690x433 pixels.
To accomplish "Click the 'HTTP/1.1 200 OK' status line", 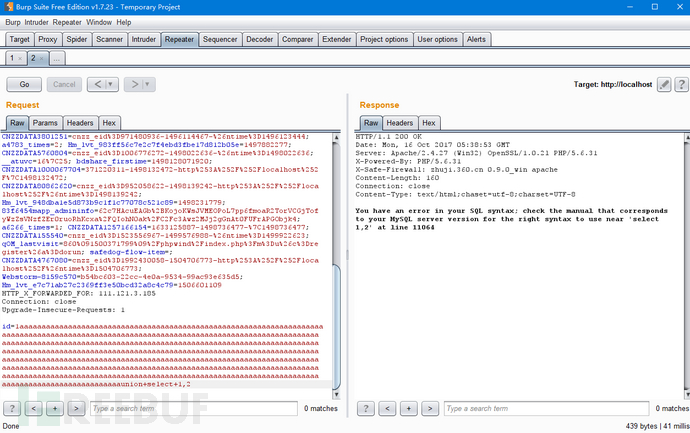I will pyautogui.click(x=389, y=136).
